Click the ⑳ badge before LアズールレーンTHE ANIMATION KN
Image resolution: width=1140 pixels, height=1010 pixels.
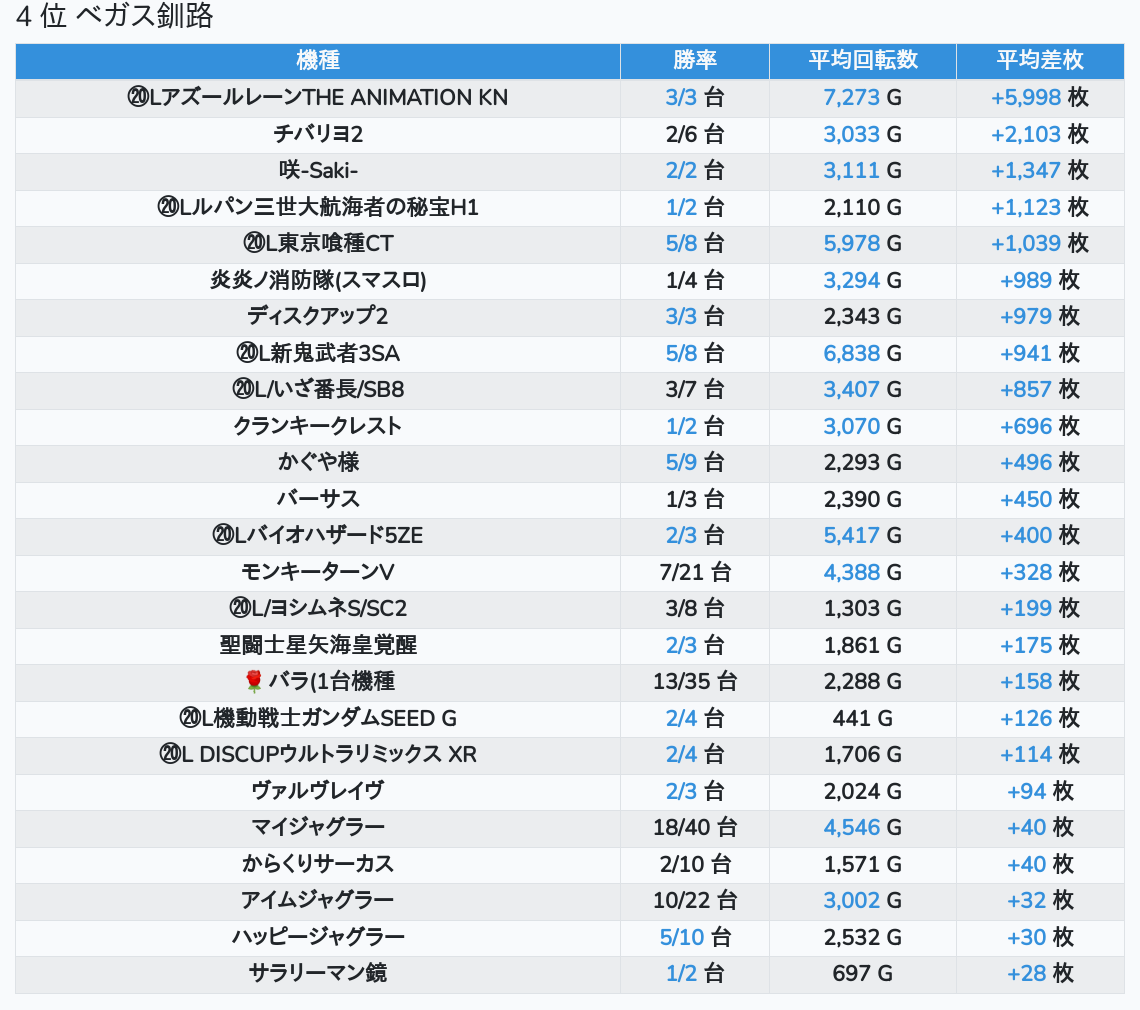(x=138, y=98)
